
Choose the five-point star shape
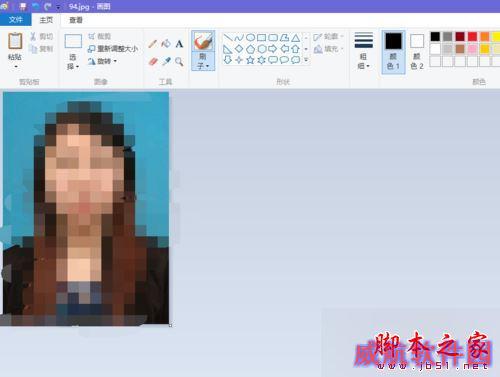click(250, 60)
